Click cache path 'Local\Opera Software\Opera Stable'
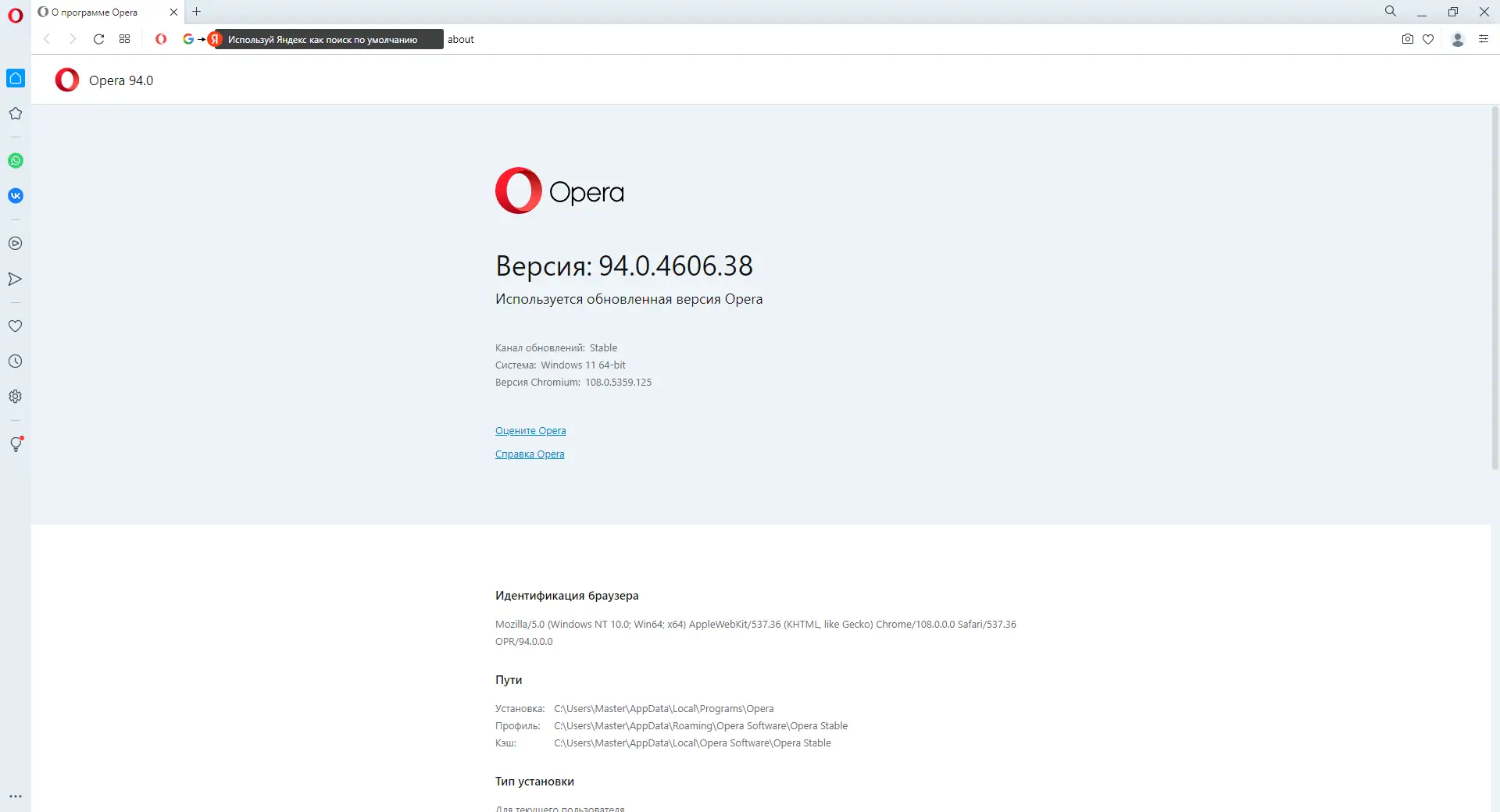1500x812 pixels. (x=692, y=743)
